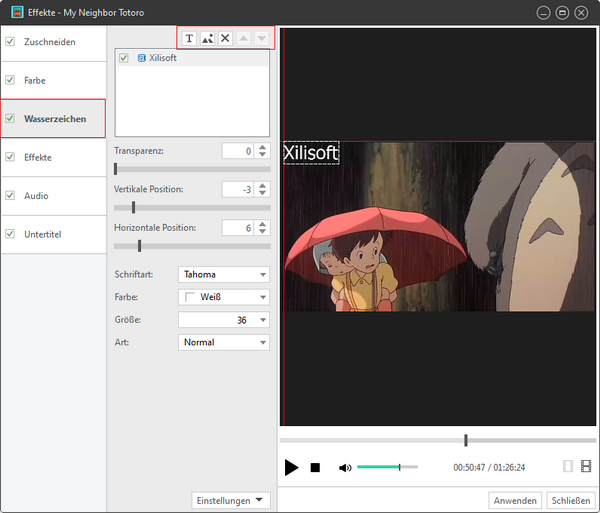The image size is (600, 513).
Task: Maximize the Effekte window
Action: 562,13
